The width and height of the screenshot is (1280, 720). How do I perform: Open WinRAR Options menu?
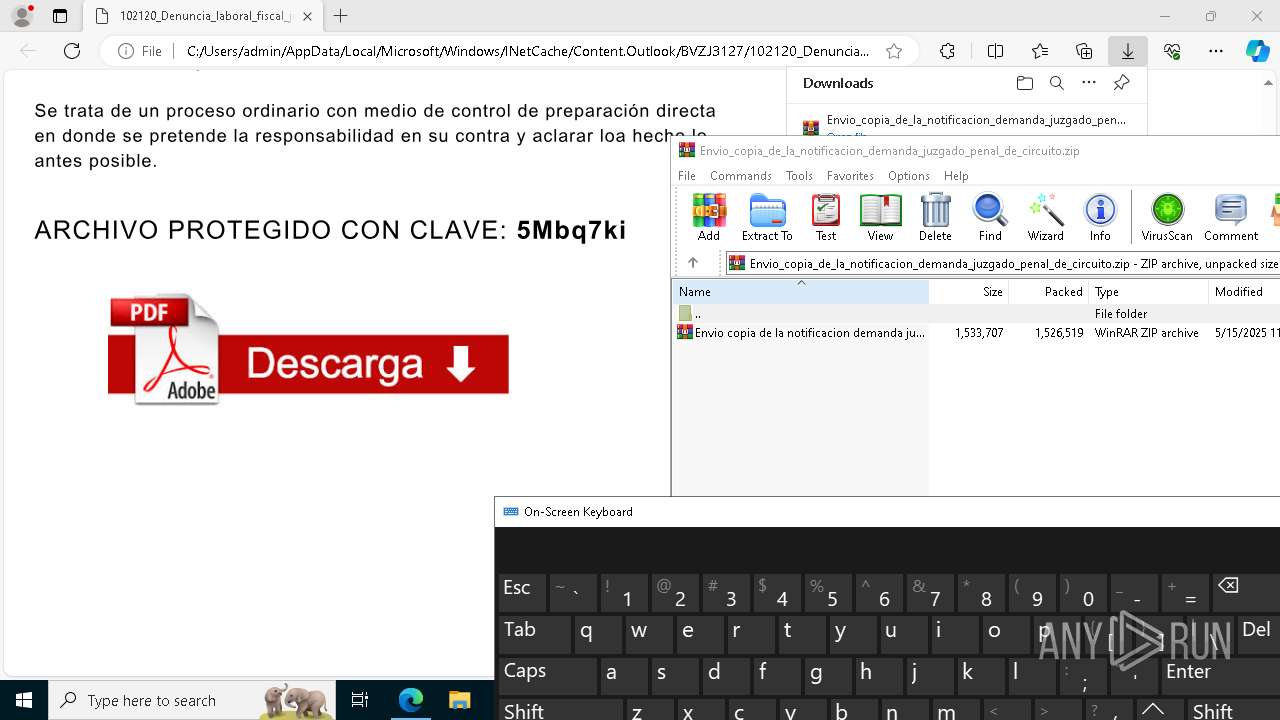909,176
